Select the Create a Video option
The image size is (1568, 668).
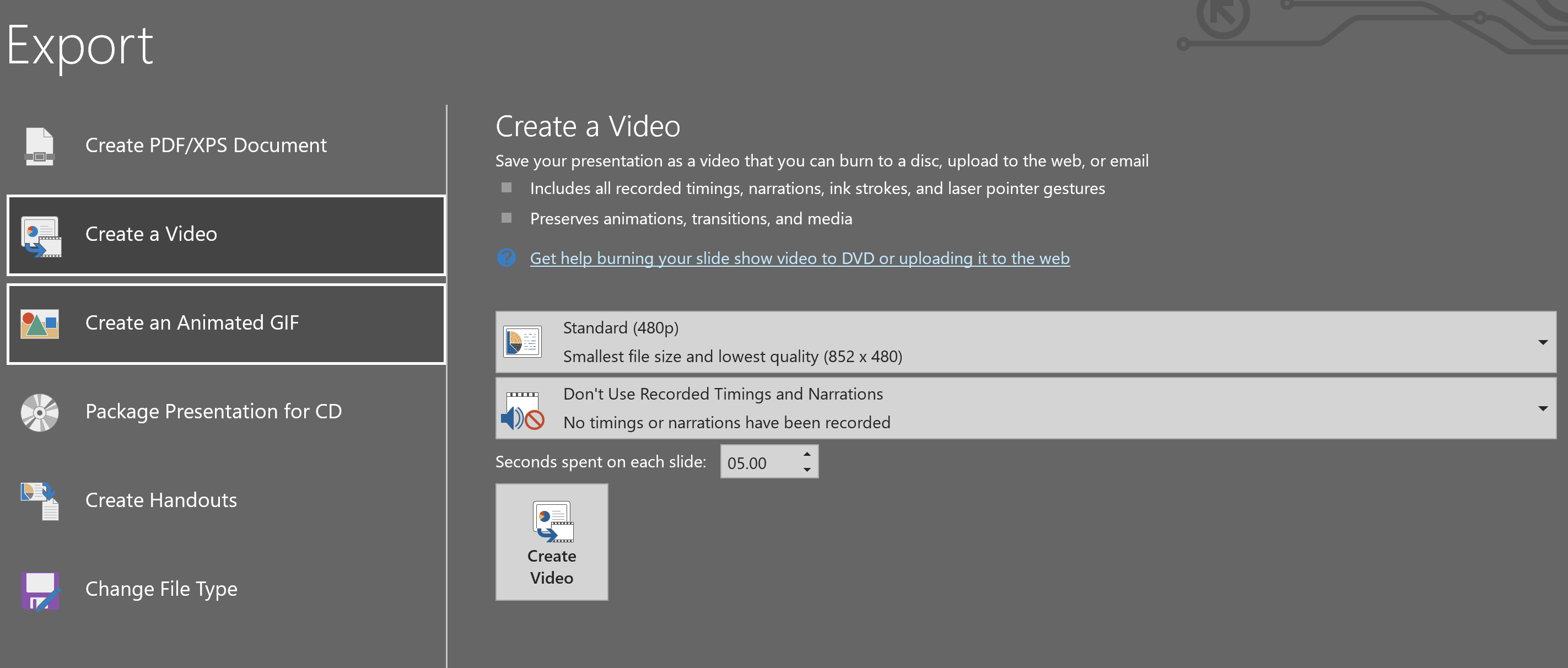tap(226, 235)
